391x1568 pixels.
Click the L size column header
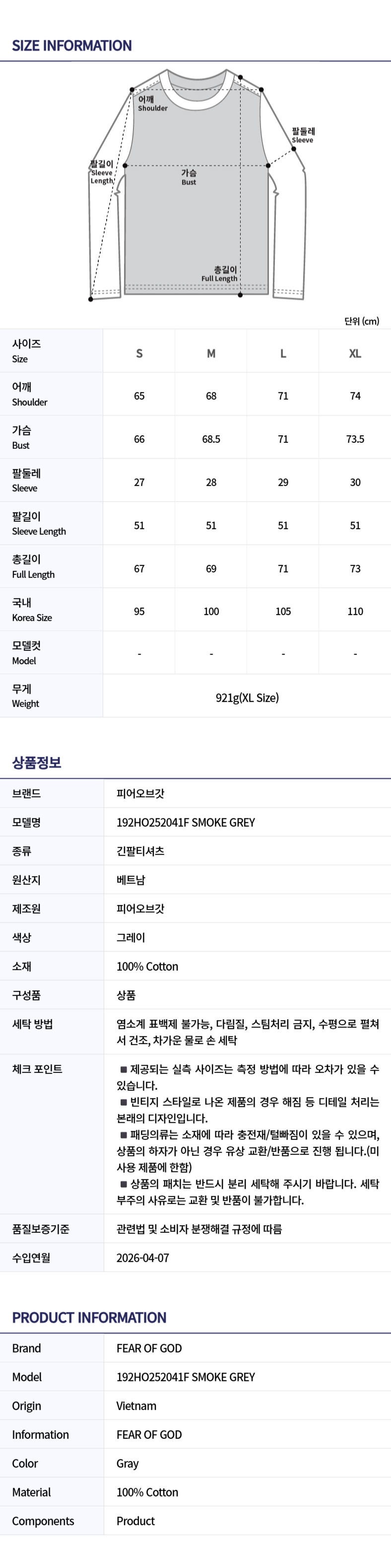tap(283, 353)
